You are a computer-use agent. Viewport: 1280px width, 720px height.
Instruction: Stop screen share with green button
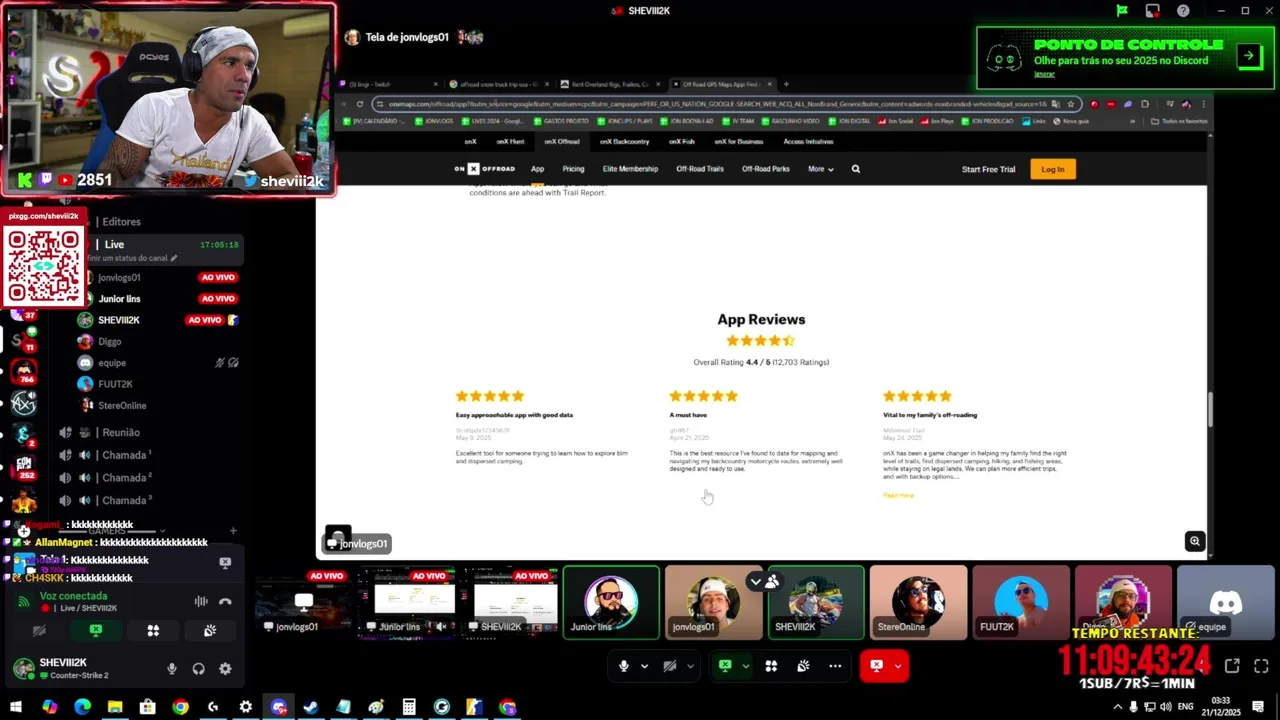pyautogui.click(x=726, y=666)
